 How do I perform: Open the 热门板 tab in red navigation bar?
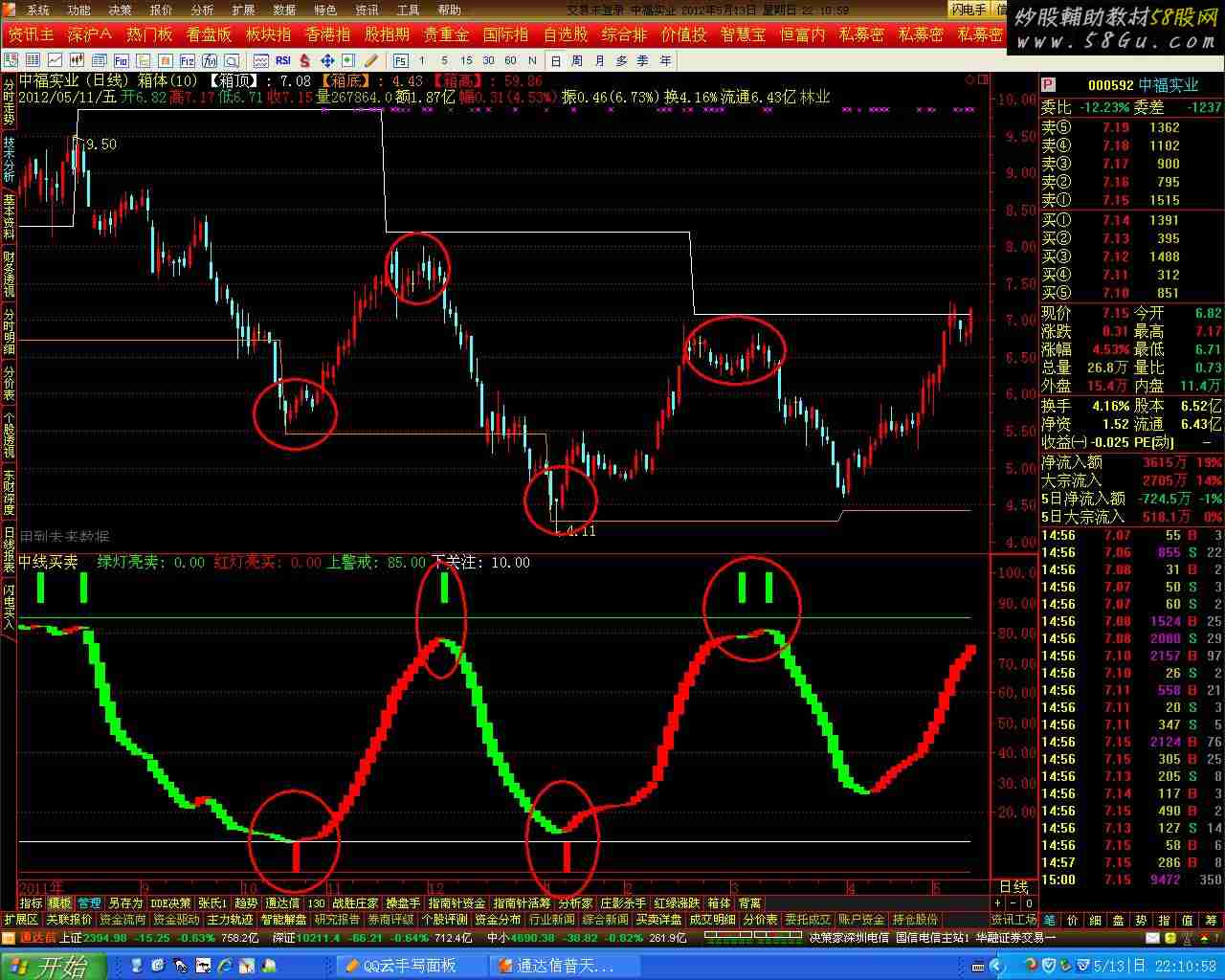tap(149, 34)
